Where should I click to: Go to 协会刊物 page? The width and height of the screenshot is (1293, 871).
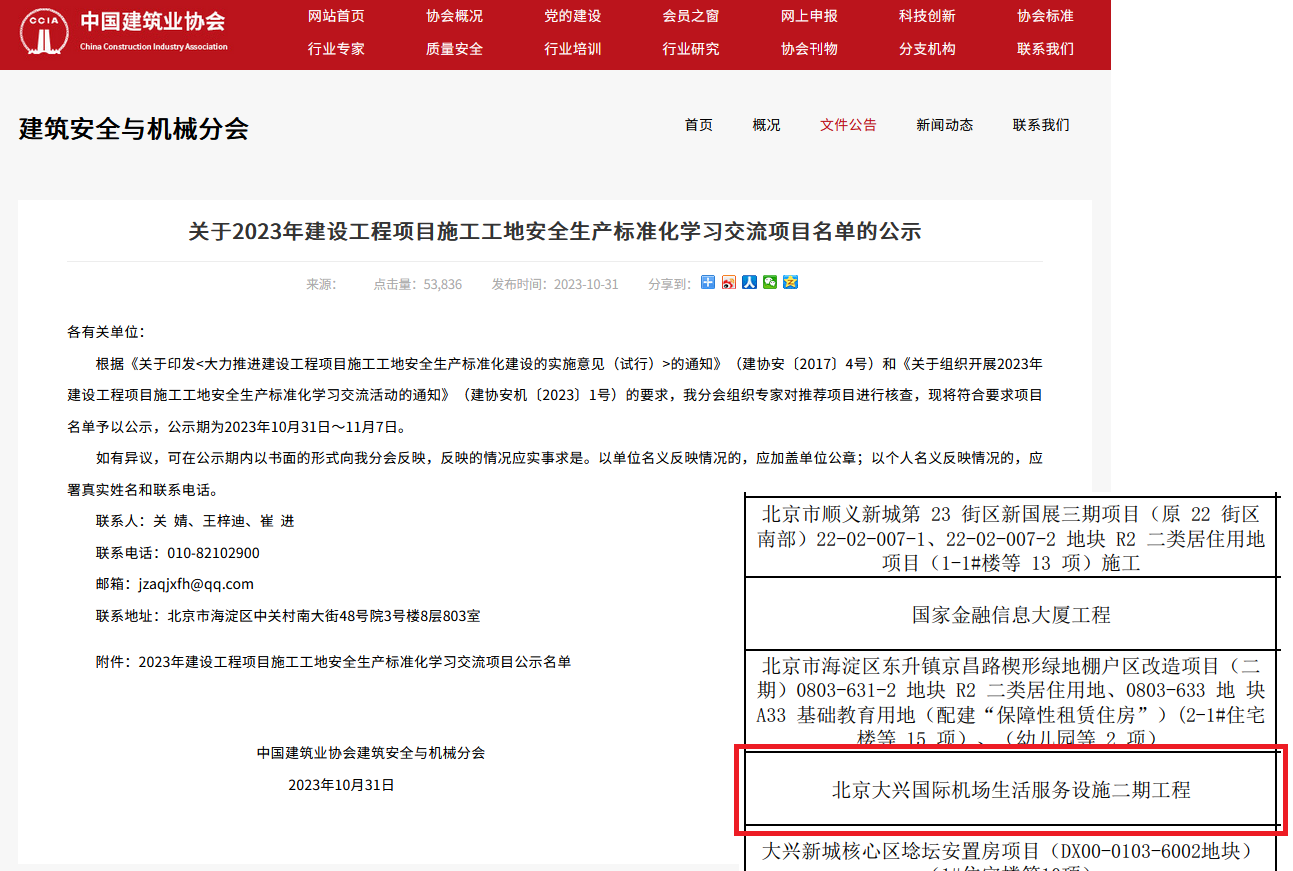[809, 48]
